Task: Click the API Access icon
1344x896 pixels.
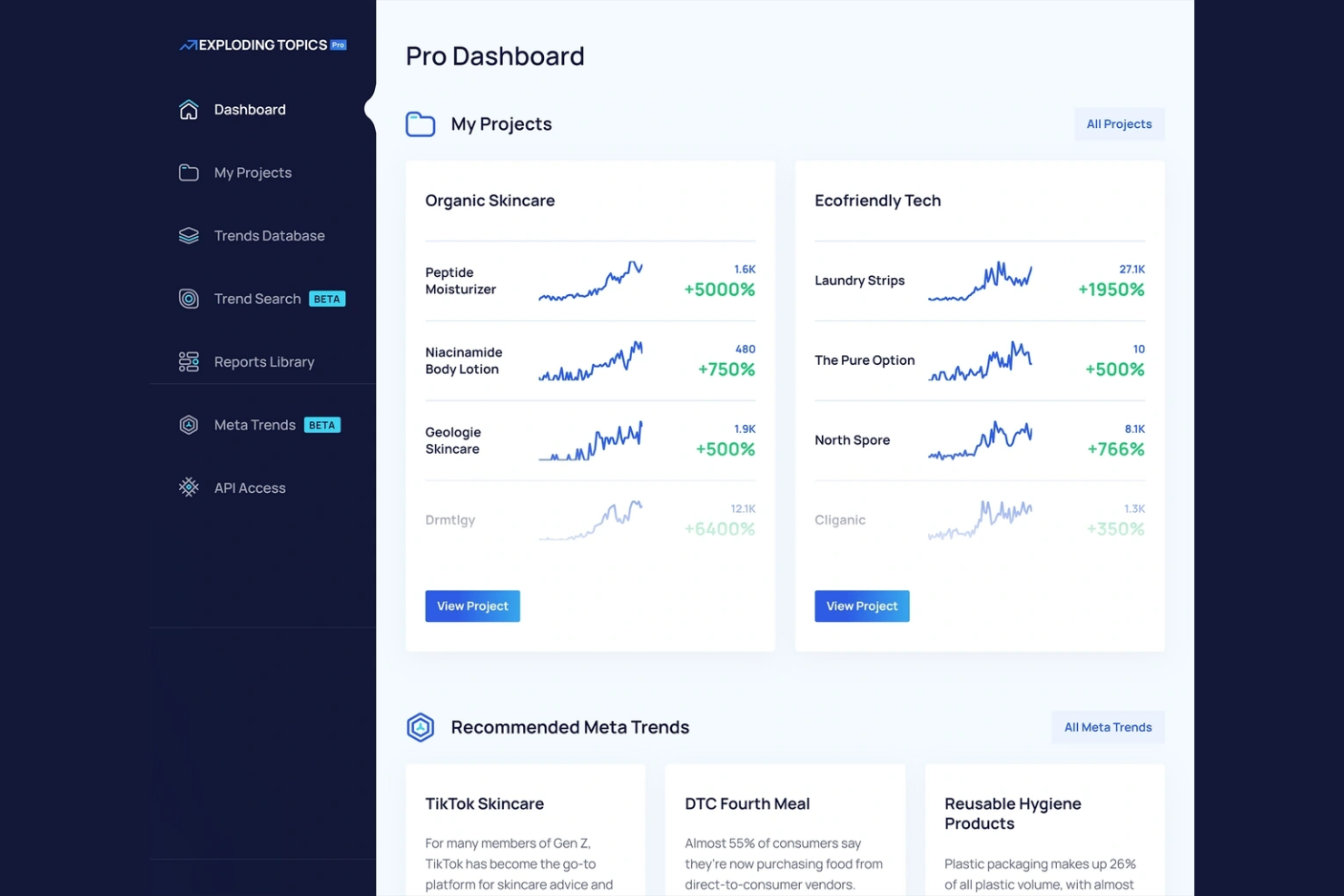Action: [x=189, y=487]
